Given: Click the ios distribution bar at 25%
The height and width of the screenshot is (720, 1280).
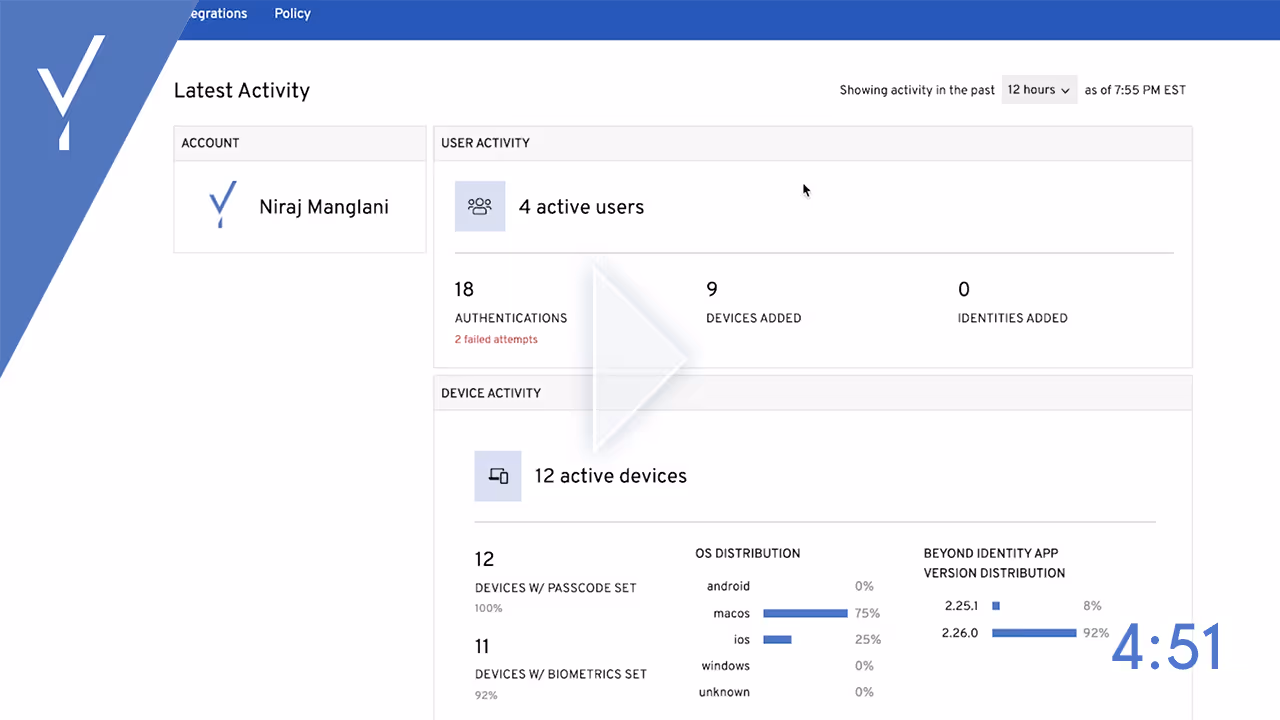Looking at the screenshot, I should coord(778,639).
